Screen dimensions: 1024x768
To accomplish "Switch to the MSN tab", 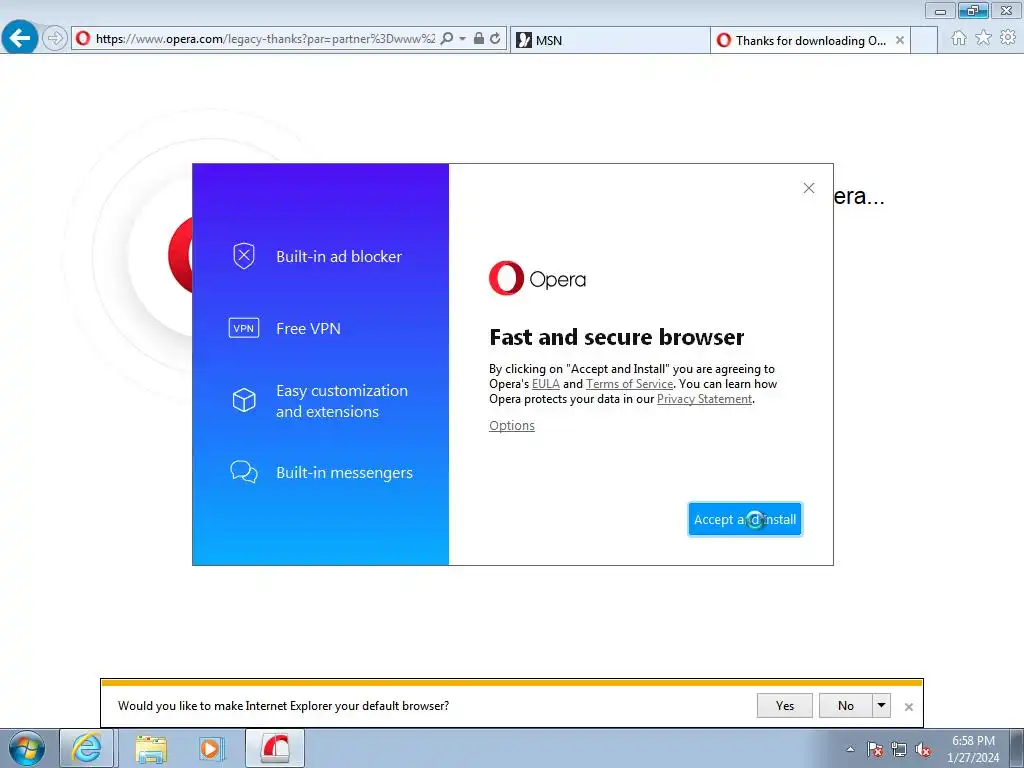I will pyautogui.click(x=610, y=40).
